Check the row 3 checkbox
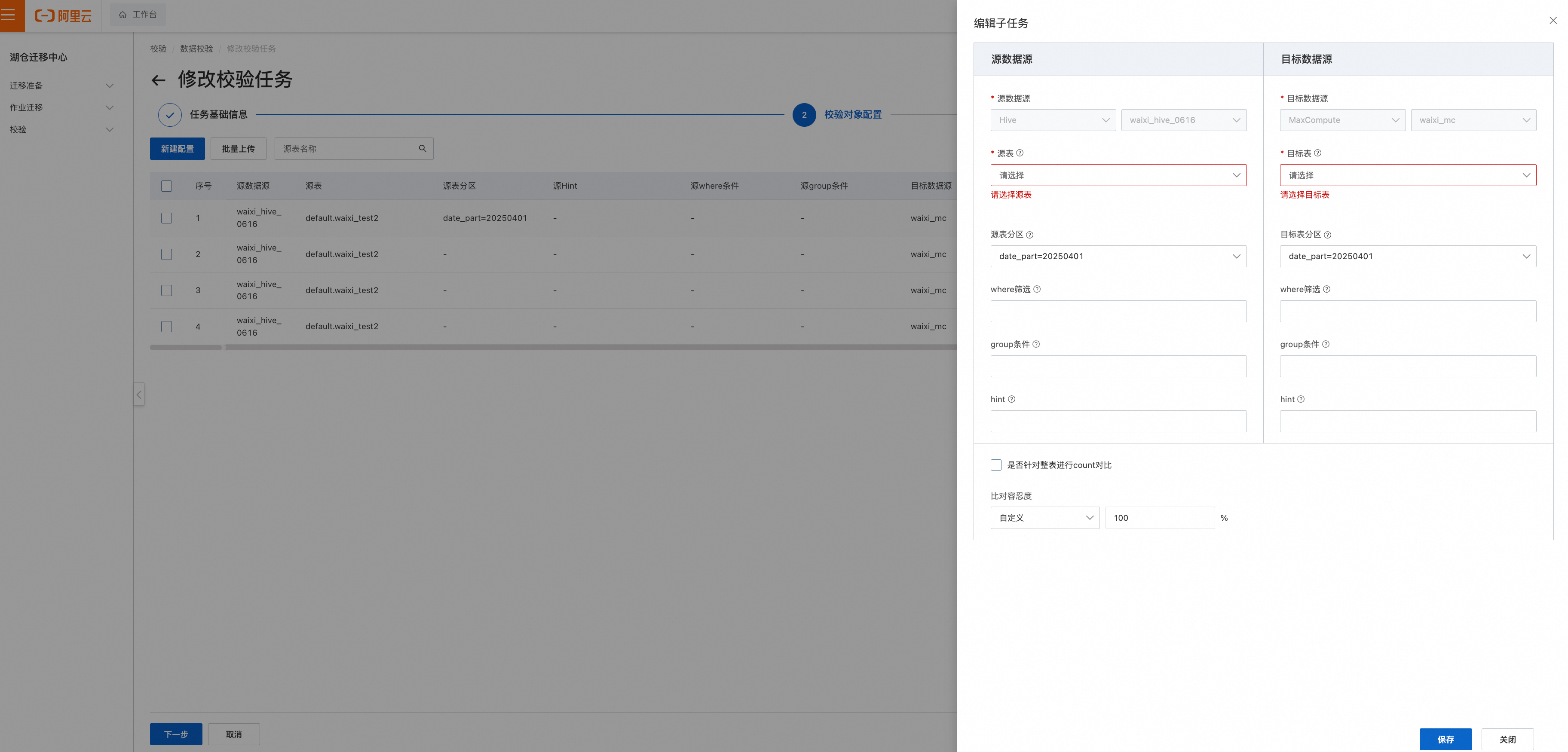The image size is (1568, 752). pyautogui.click(x=166, y=290)
